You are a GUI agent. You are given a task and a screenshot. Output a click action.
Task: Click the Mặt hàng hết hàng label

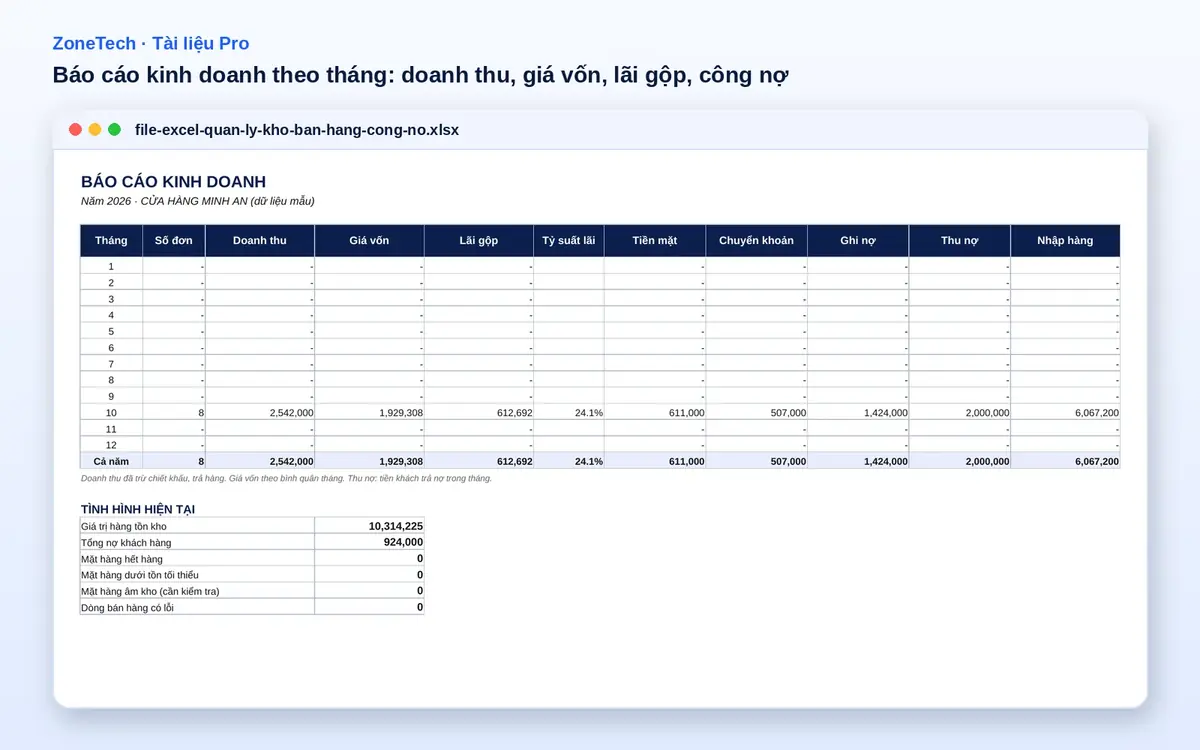pyautogui.click(x=197, y=558)
